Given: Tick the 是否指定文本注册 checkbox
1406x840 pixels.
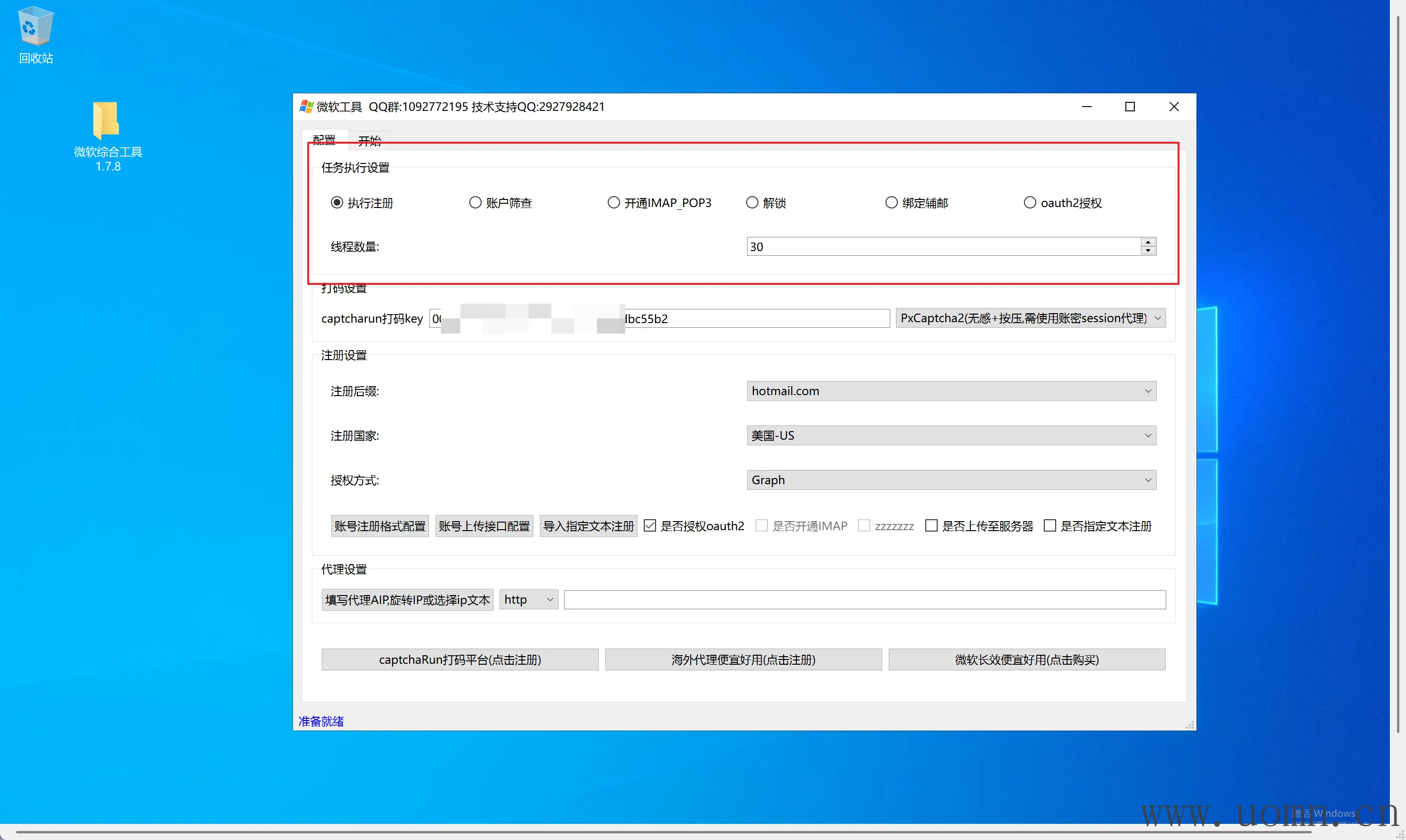Looking at the screenshot, I should (1049, 526).
